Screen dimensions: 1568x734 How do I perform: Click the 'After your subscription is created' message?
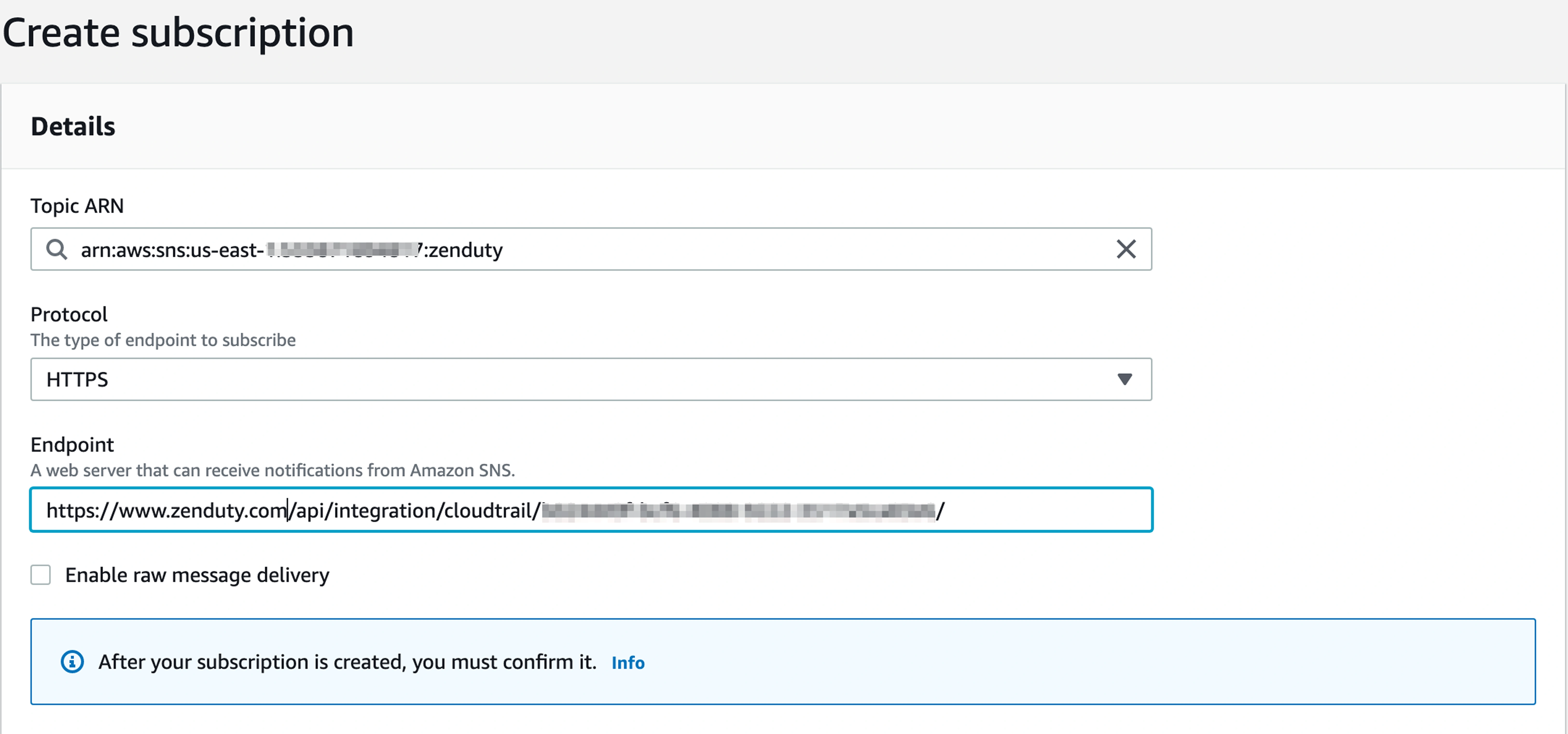347,662
